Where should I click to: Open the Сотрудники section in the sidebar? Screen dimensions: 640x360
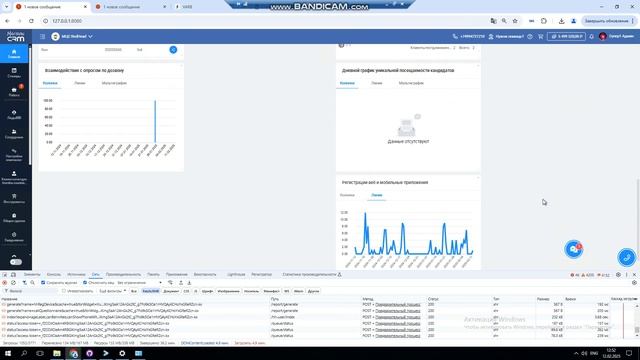pos(14,134)
